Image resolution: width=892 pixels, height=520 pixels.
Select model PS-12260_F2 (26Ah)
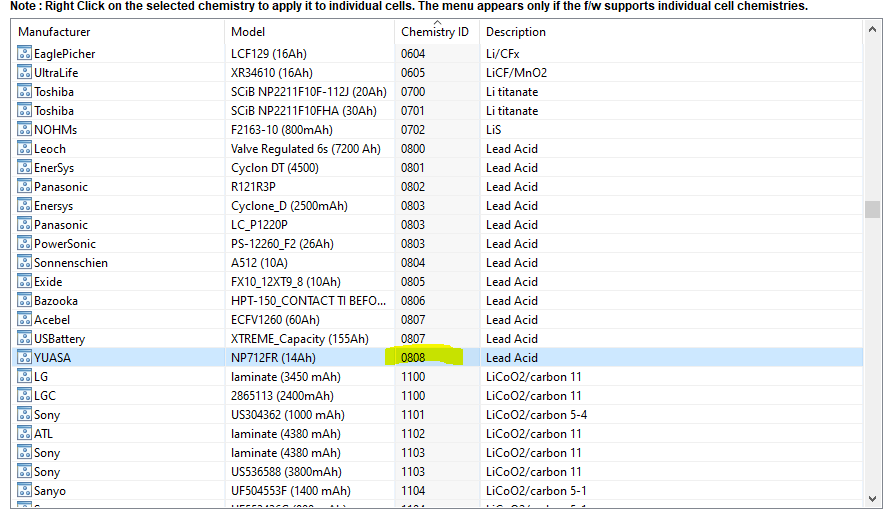(x=282, y=244)
